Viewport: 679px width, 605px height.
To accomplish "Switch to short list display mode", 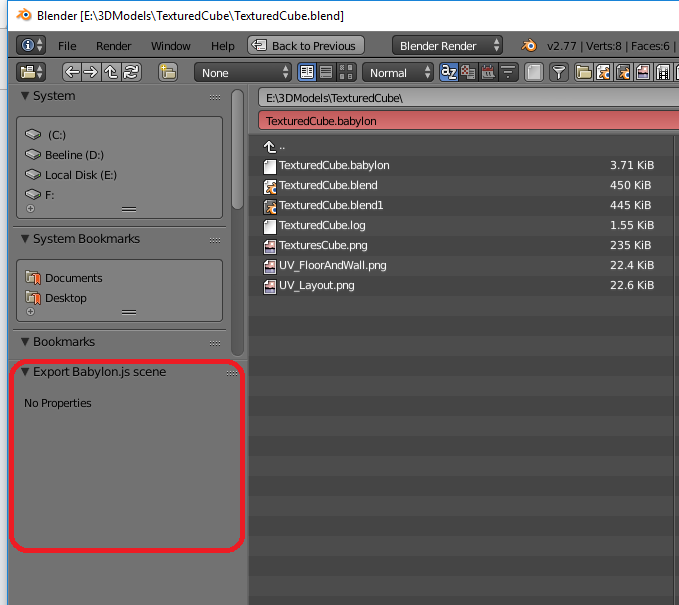I will (307, 72).
